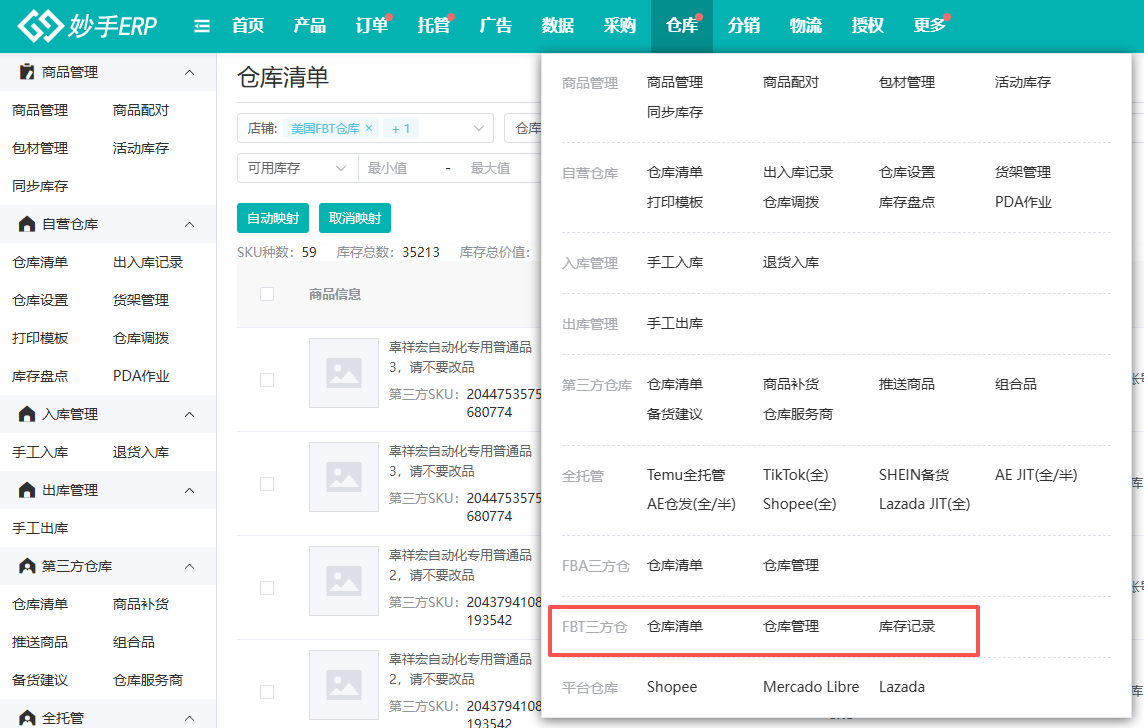1144x728 pixels.
Task: Click the 商品管理 clipboard icon in sidebar
Action: pyautogui.click(x=27, y=71)
